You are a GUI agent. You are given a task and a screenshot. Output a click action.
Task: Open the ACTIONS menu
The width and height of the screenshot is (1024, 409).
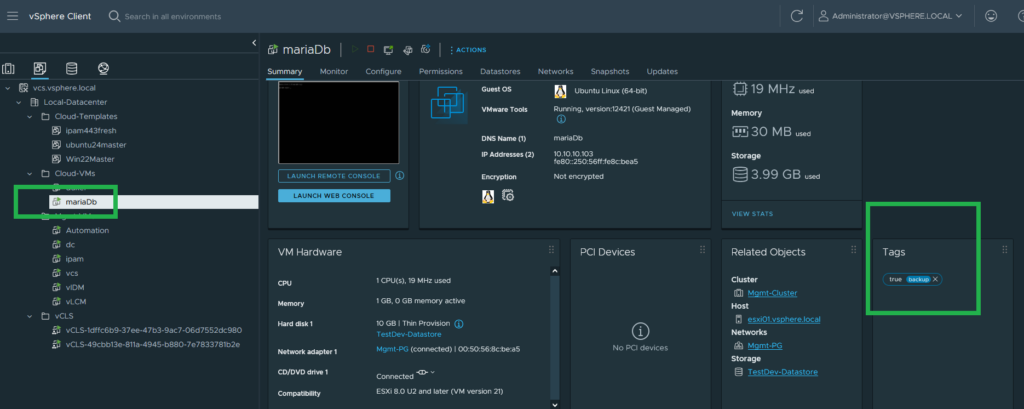[468, 50]
